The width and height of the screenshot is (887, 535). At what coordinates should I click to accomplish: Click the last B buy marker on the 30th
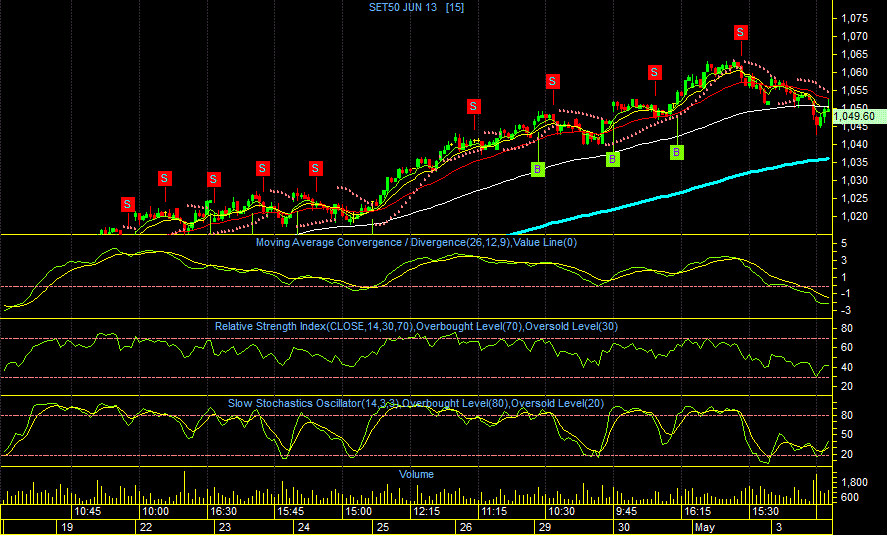coord(677,152)
